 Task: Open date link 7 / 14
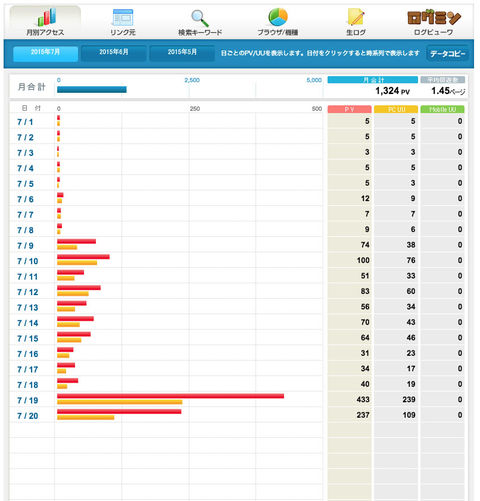[28, 323]
